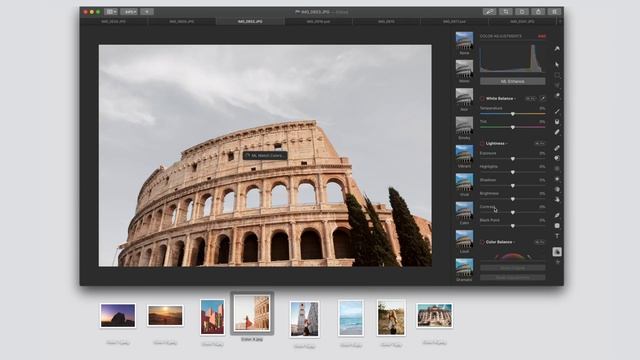Click the Exposure slider handle
Image resolution: width=640 pixels, height=360 pixels.
[513, 159]
